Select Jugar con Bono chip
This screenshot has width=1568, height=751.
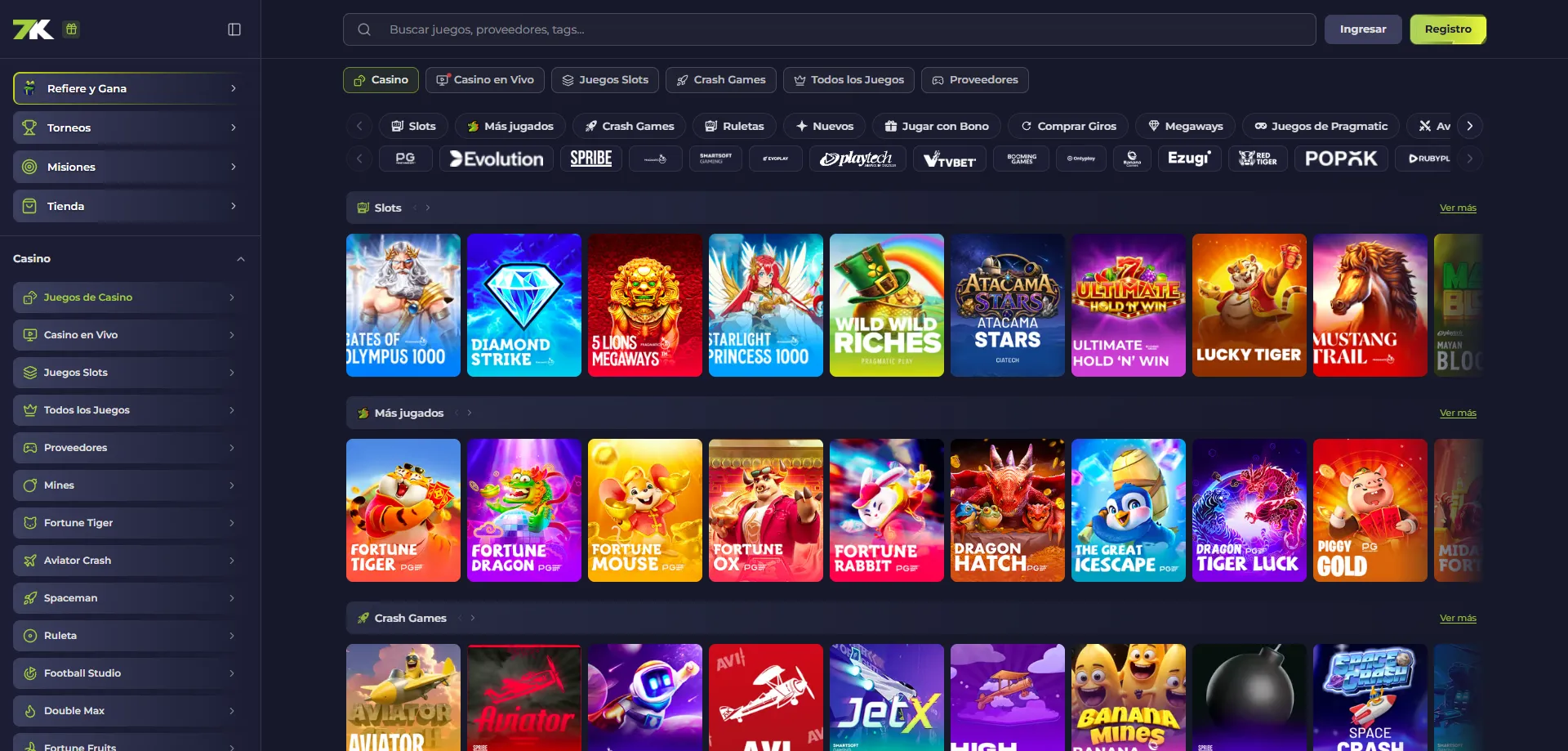(x=937, y=126)
